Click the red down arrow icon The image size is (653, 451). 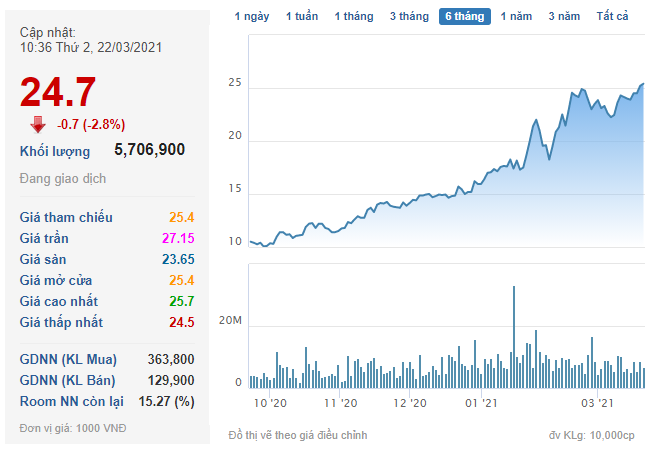(x=38, y=124)
